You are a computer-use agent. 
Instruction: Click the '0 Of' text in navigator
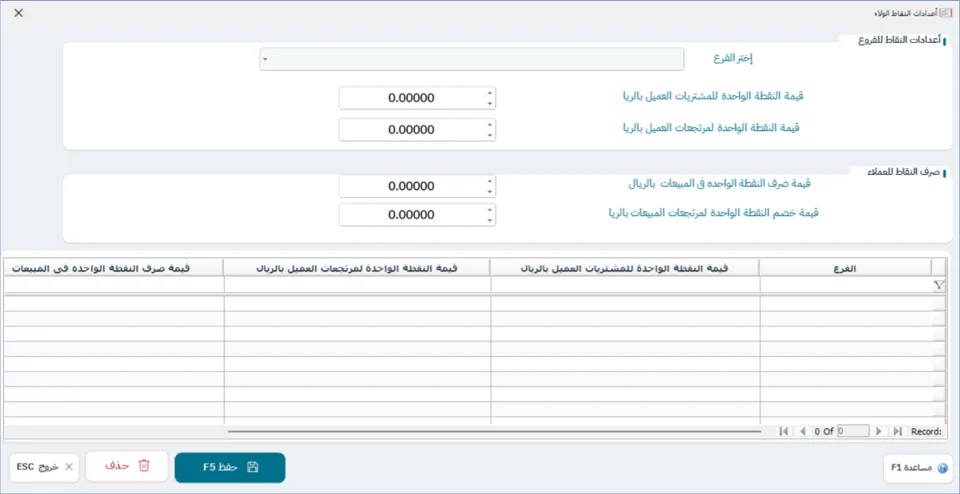[824, 432]
